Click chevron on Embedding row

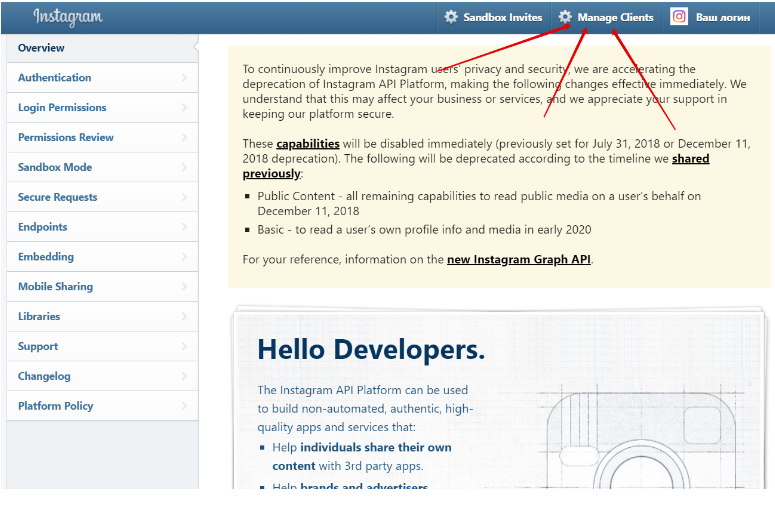(184, 256)
